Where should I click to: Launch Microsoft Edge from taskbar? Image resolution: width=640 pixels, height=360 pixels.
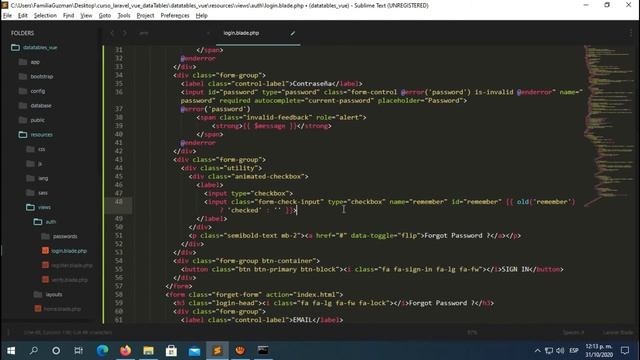tap(102, 350)
